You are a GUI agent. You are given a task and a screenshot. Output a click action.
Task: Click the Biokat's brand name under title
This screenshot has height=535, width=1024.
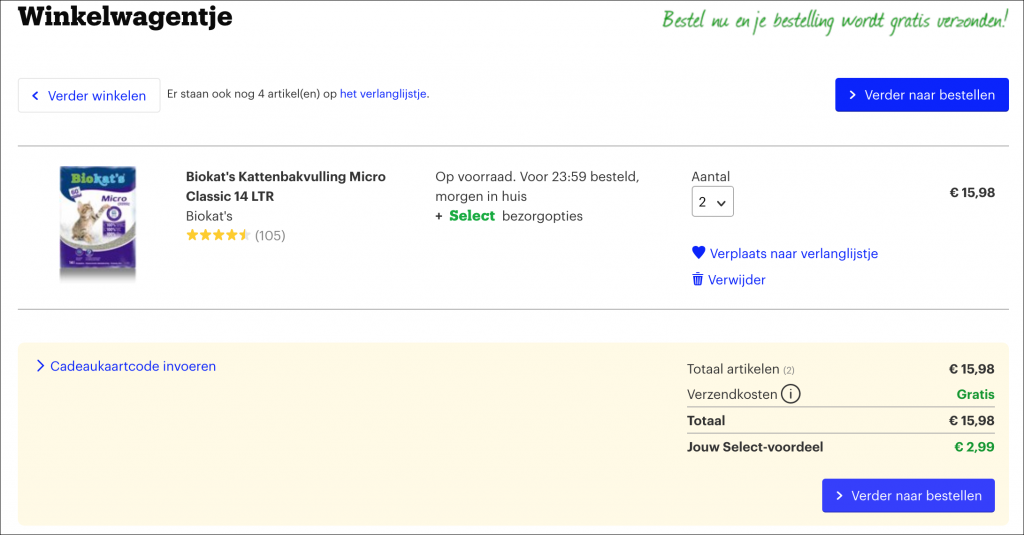click(x=209, y=216)
